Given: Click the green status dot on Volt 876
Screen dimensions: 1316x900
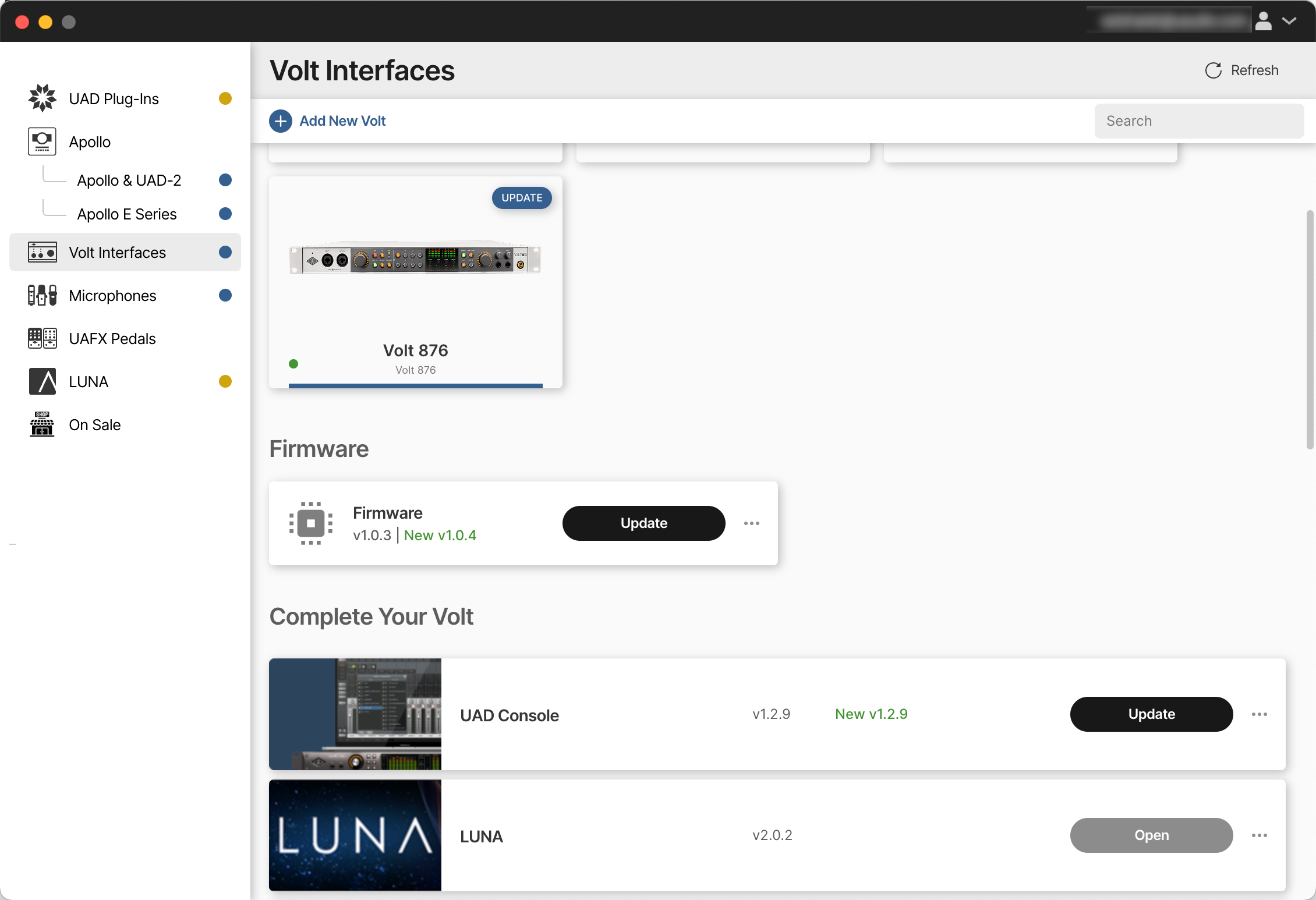Looking at the screenshot, I should click(x=293, y=363).
